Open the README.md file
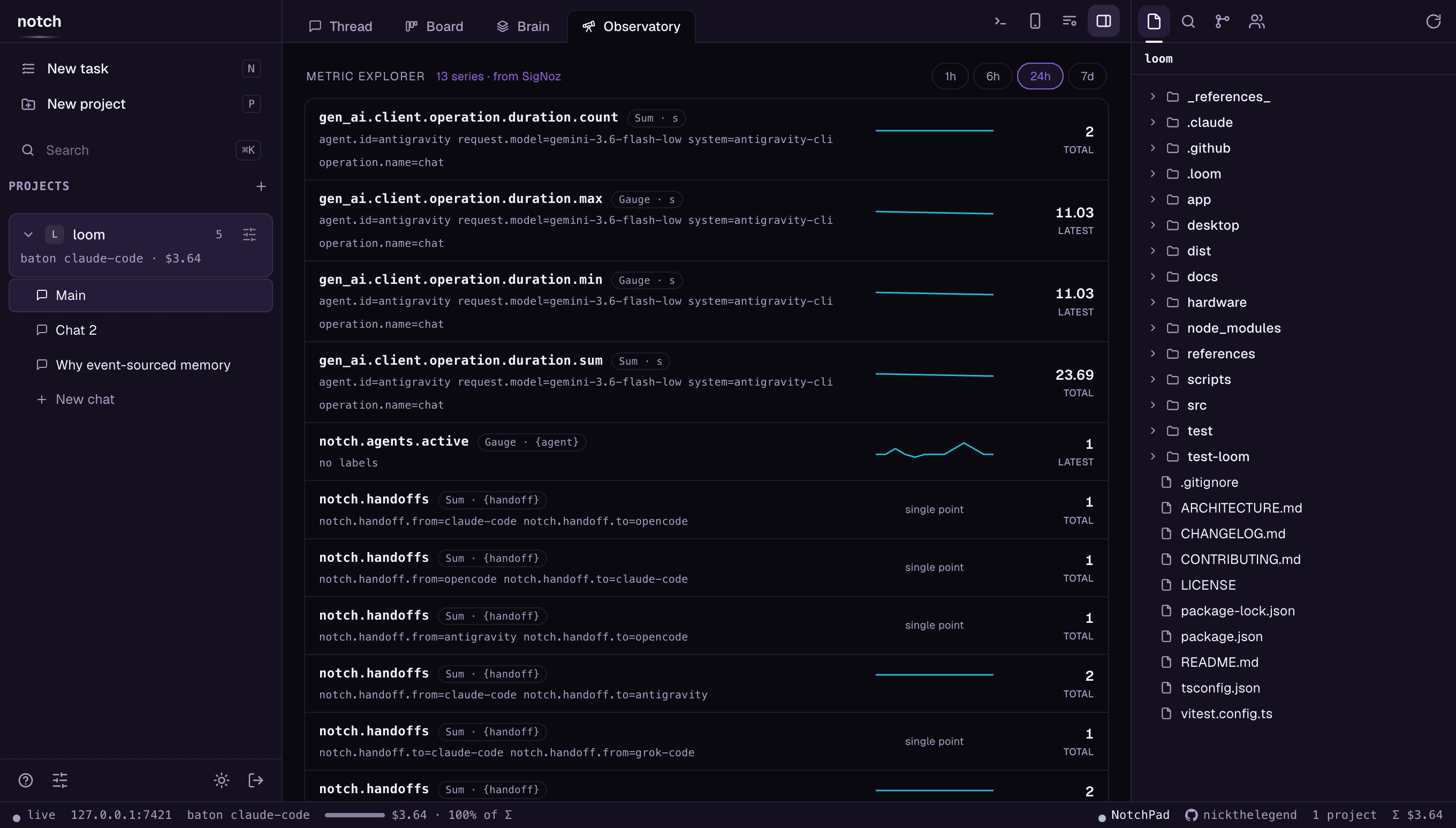The image size is (1456, 828). [x=1219, y=662]
